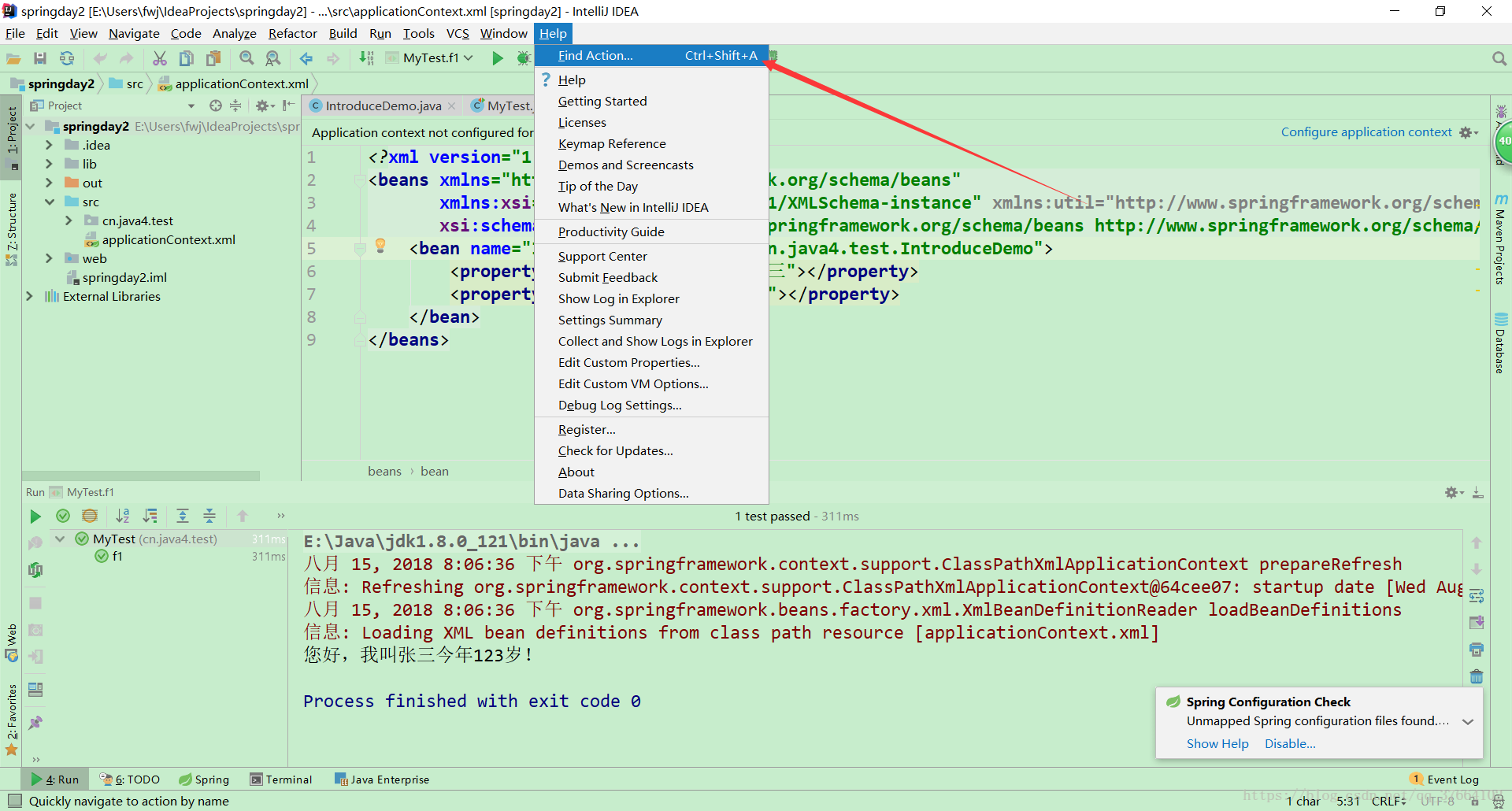
Task: Collapse the MyTest result node
Action: (x=60, y=539)
